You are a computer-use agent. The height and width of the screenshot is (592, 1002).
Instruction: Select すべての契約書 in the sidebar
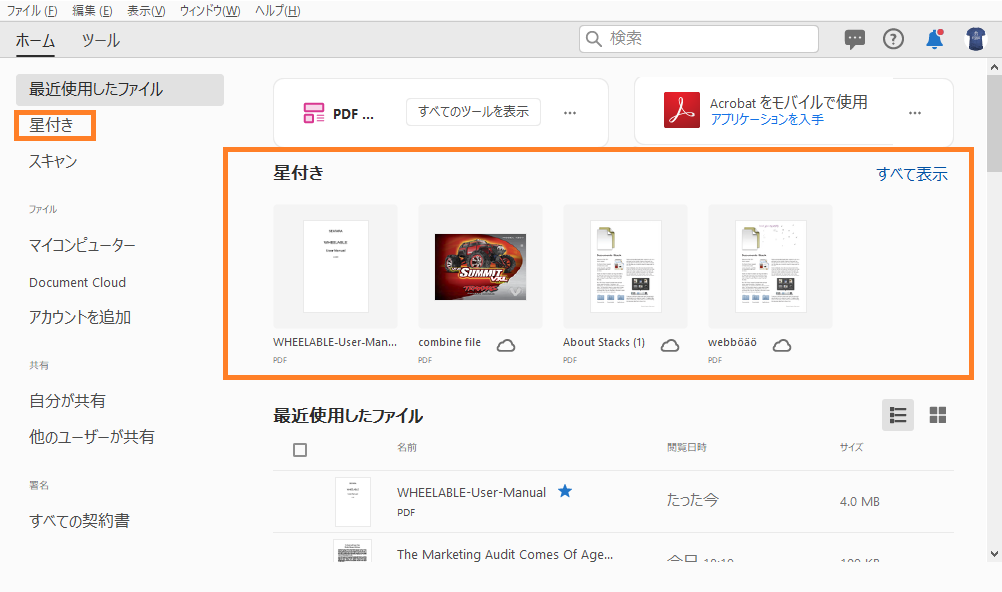click(79, 521)
